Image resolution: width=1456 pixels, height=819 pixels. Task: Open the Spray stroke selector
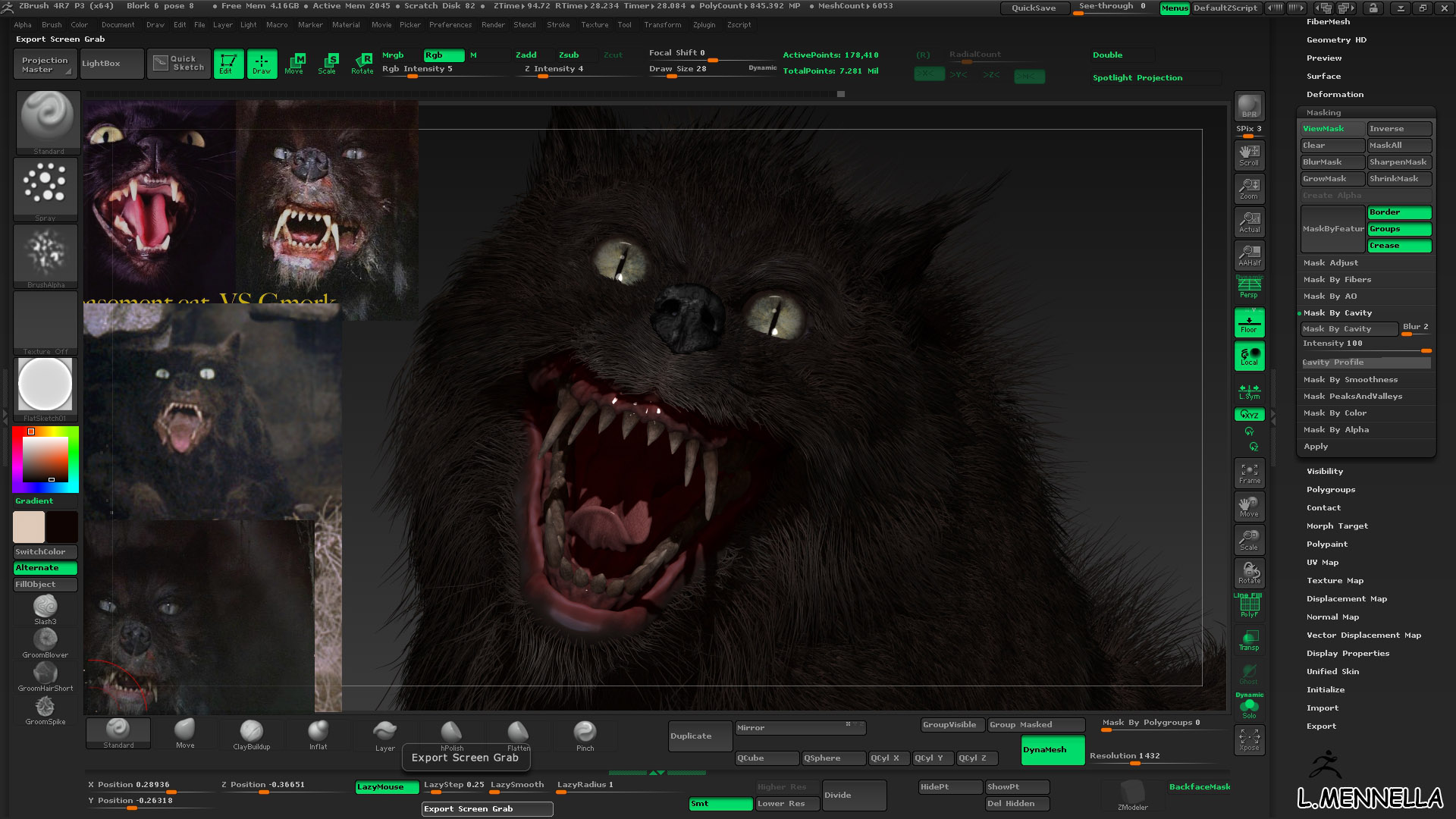point(45,190)
